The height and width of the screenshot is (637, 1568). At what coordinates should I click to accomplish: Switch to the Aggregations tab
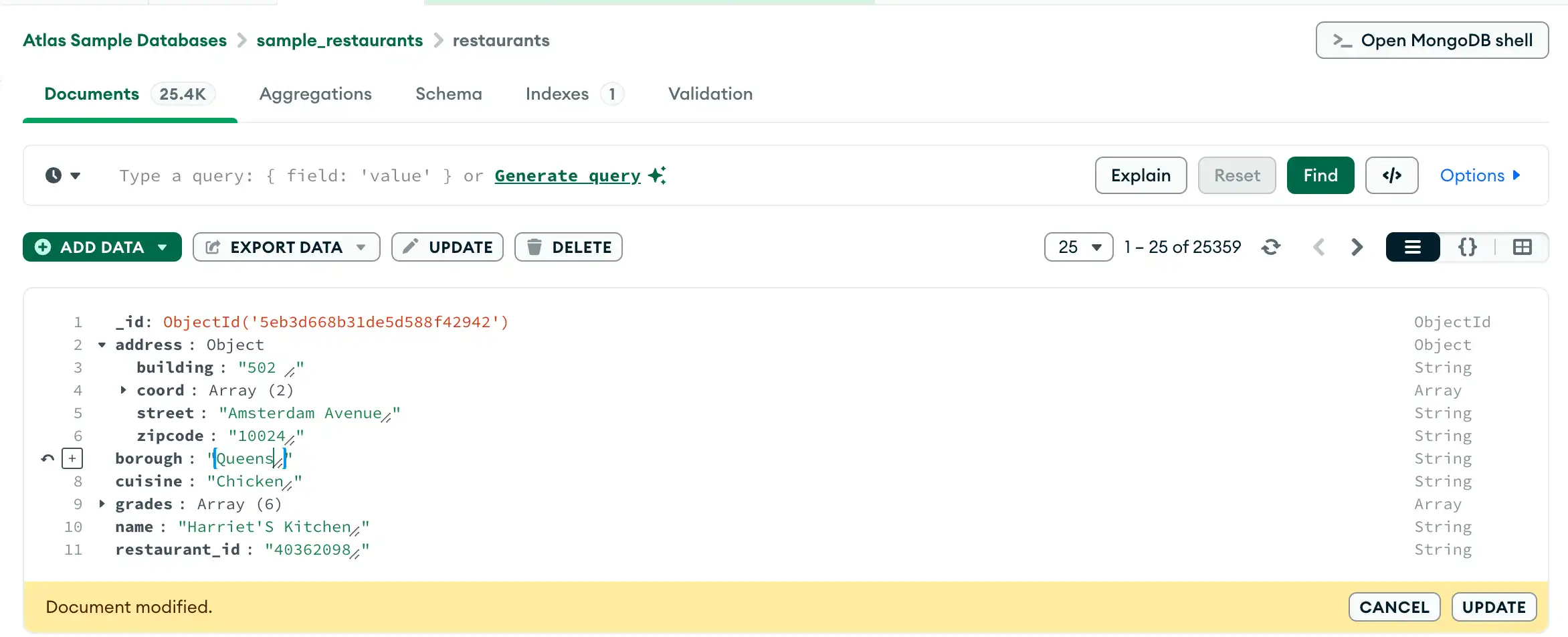[x=316, y=94]
